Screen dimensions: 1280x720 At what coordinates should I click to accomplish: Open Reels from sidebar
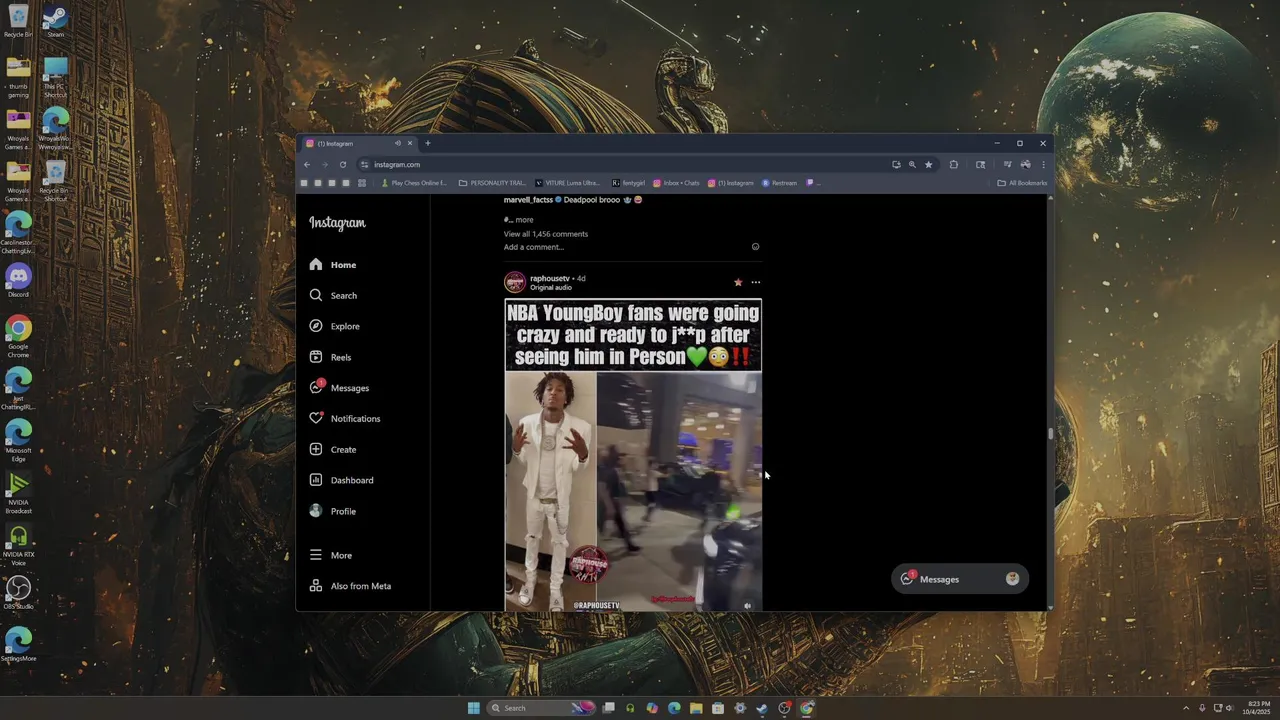click(330, 357)
